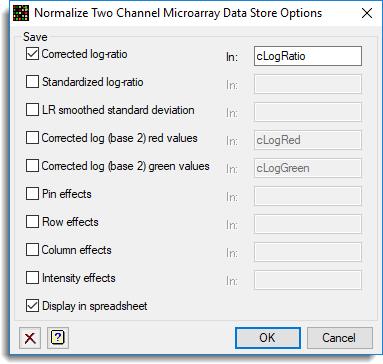Toggle Display in spreadsheet off
The image size is (383, 364).
(x=32, y=306)
